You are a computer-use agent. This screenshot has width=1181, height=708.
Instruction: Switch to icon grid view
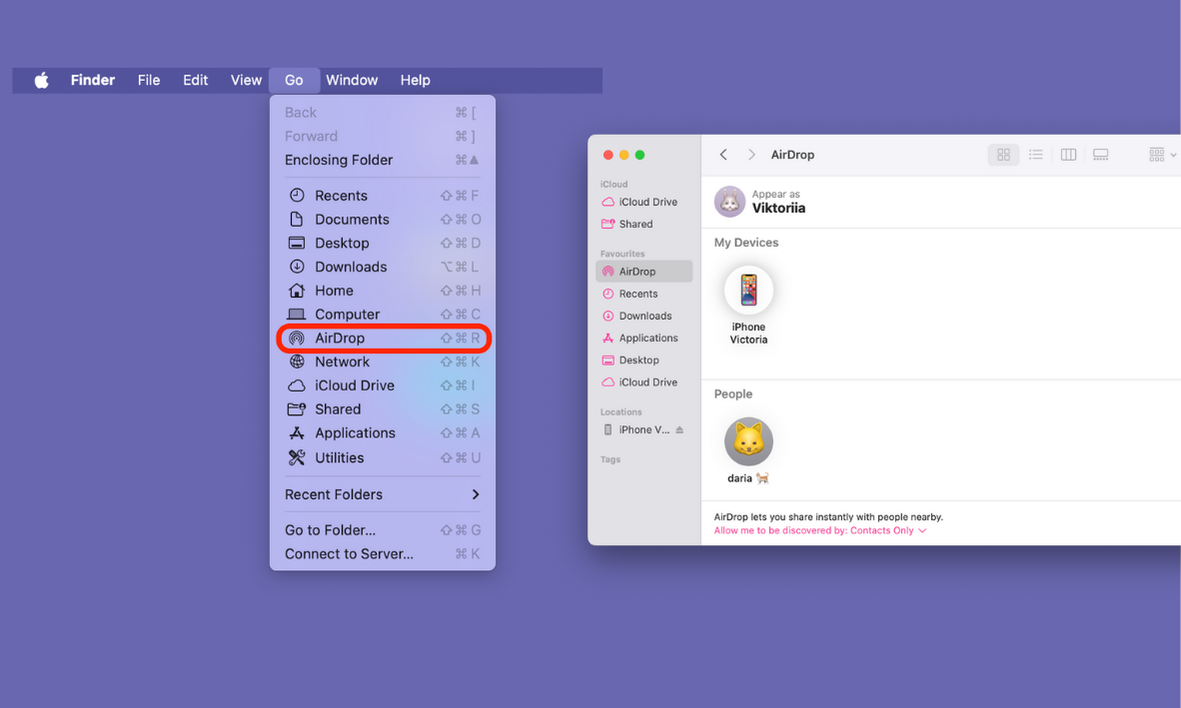(1003, 154)
